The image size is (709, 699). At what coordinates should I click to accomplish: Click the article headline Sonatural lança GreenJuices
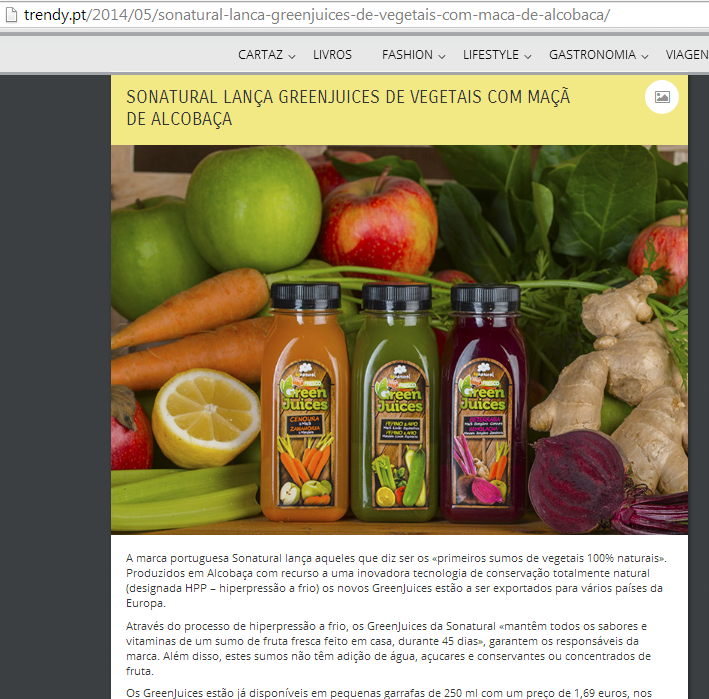348,108
